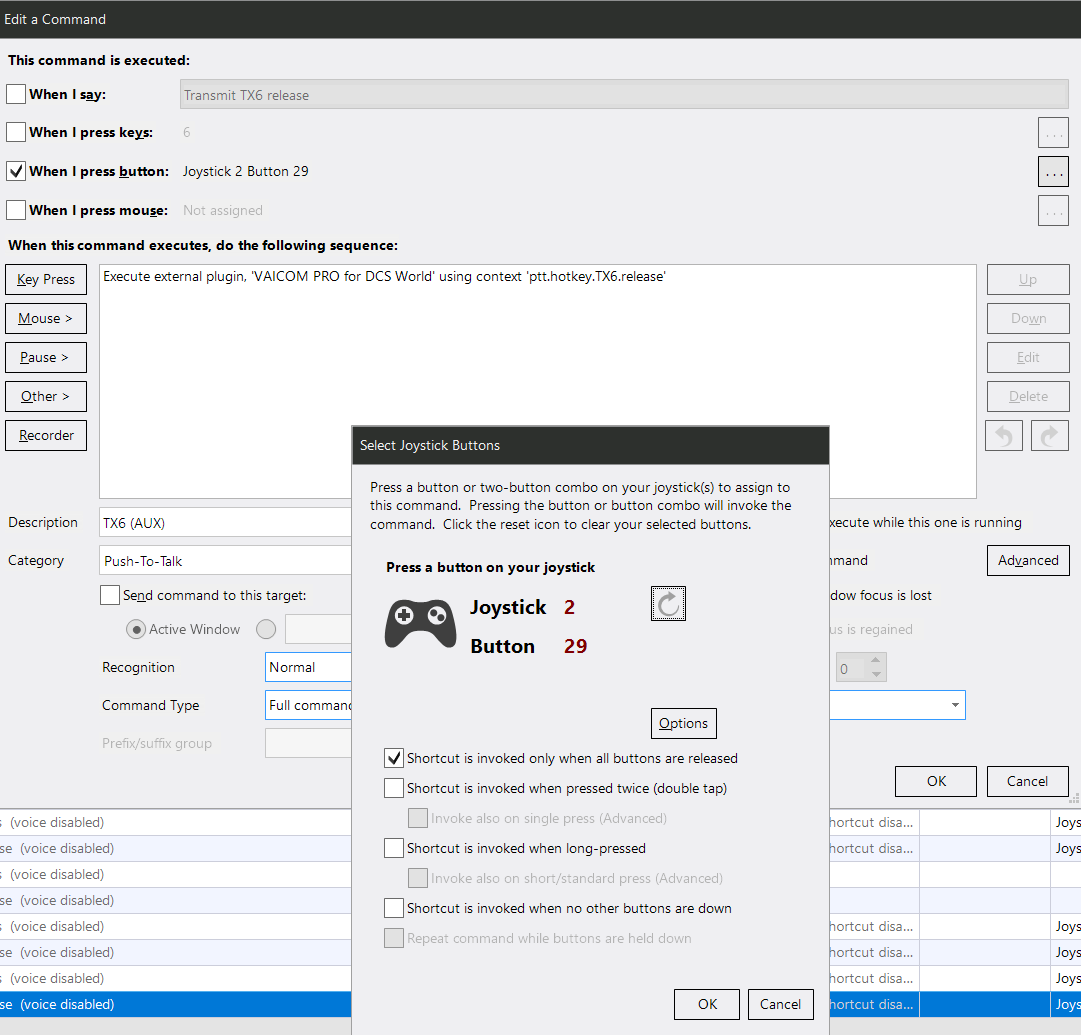1081x1035 pixels.
Task: Enable 'Shortcut is invoked when long-pressed'
Action: [394, 848]
